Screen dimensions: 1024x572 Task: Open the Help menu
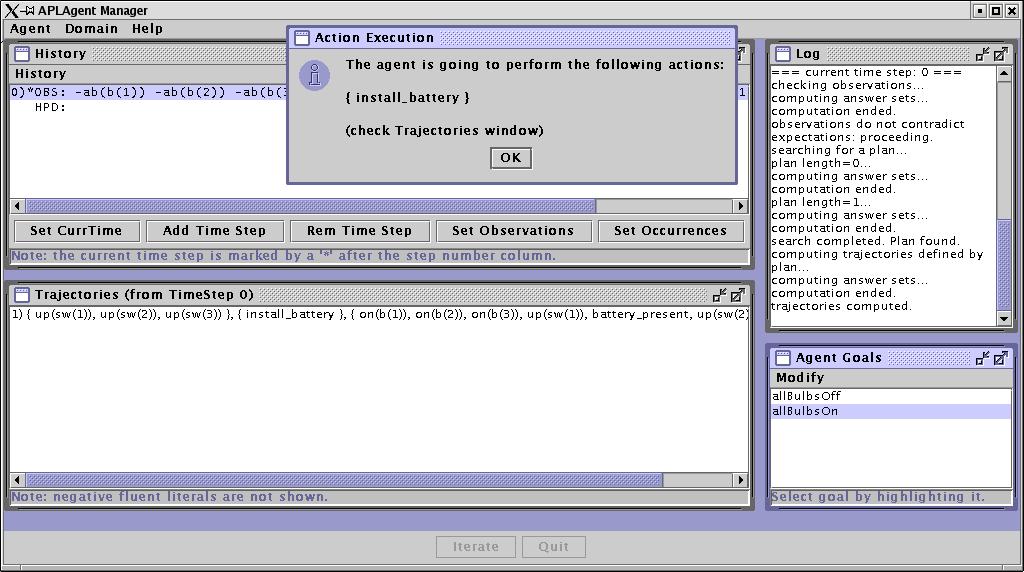pyautogui.click(x=147, y=29)
